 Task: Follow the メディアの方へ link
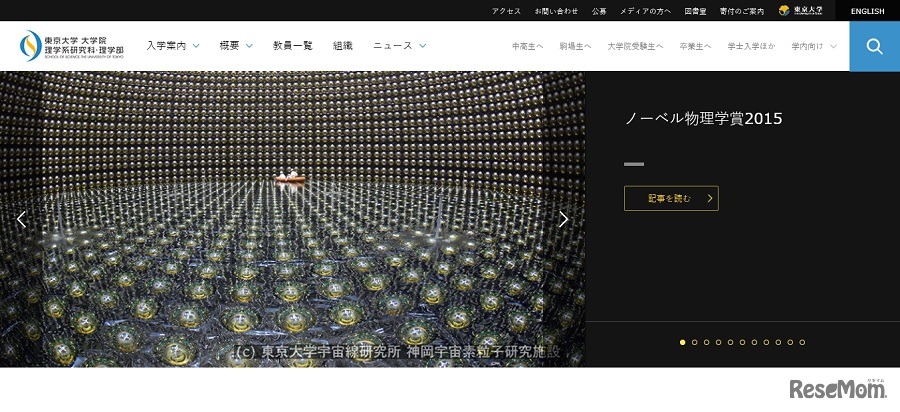tap(645, 11)
